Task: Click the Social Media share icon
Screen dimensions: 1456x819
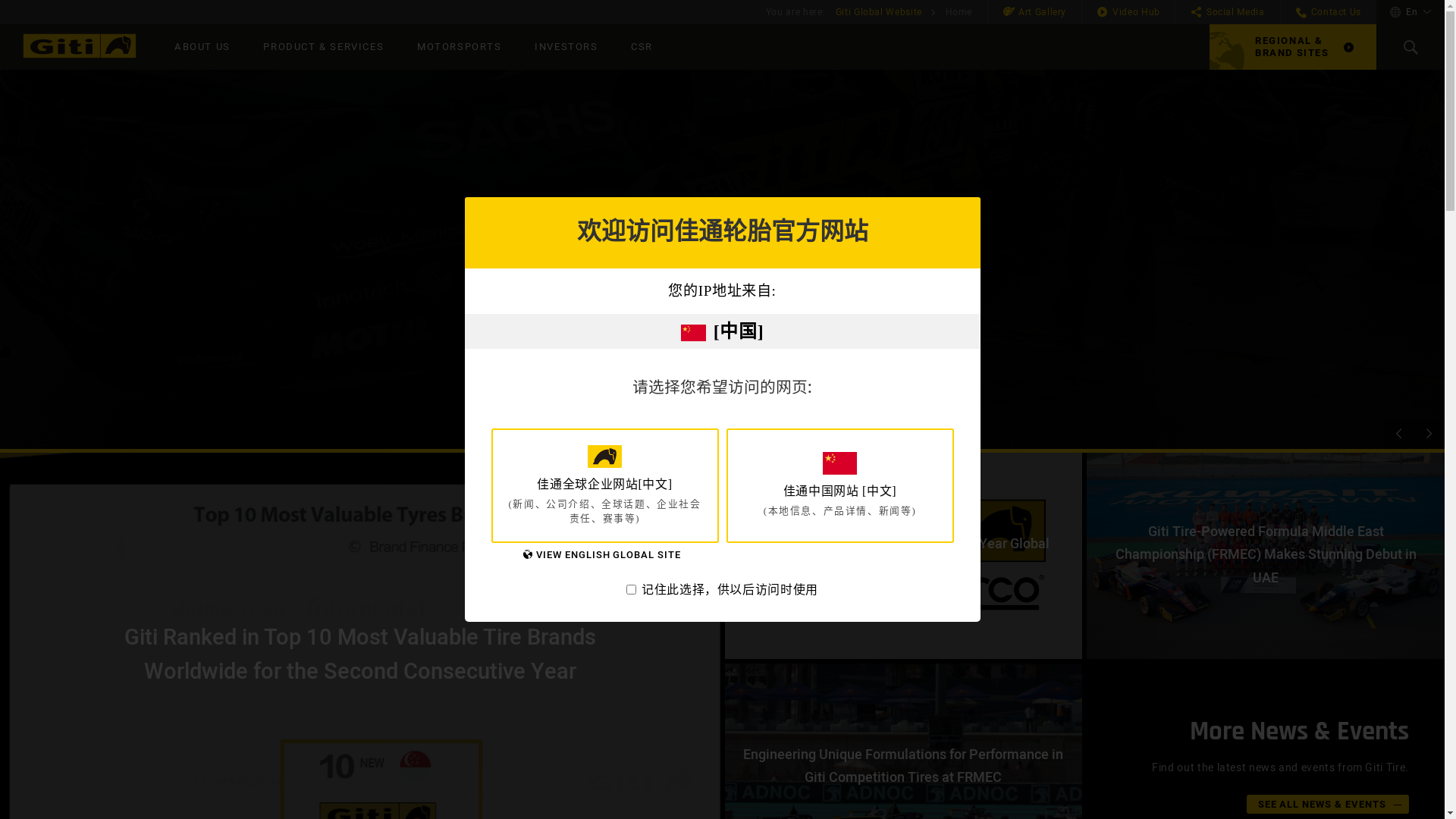Action: (x=1196, y=12)
